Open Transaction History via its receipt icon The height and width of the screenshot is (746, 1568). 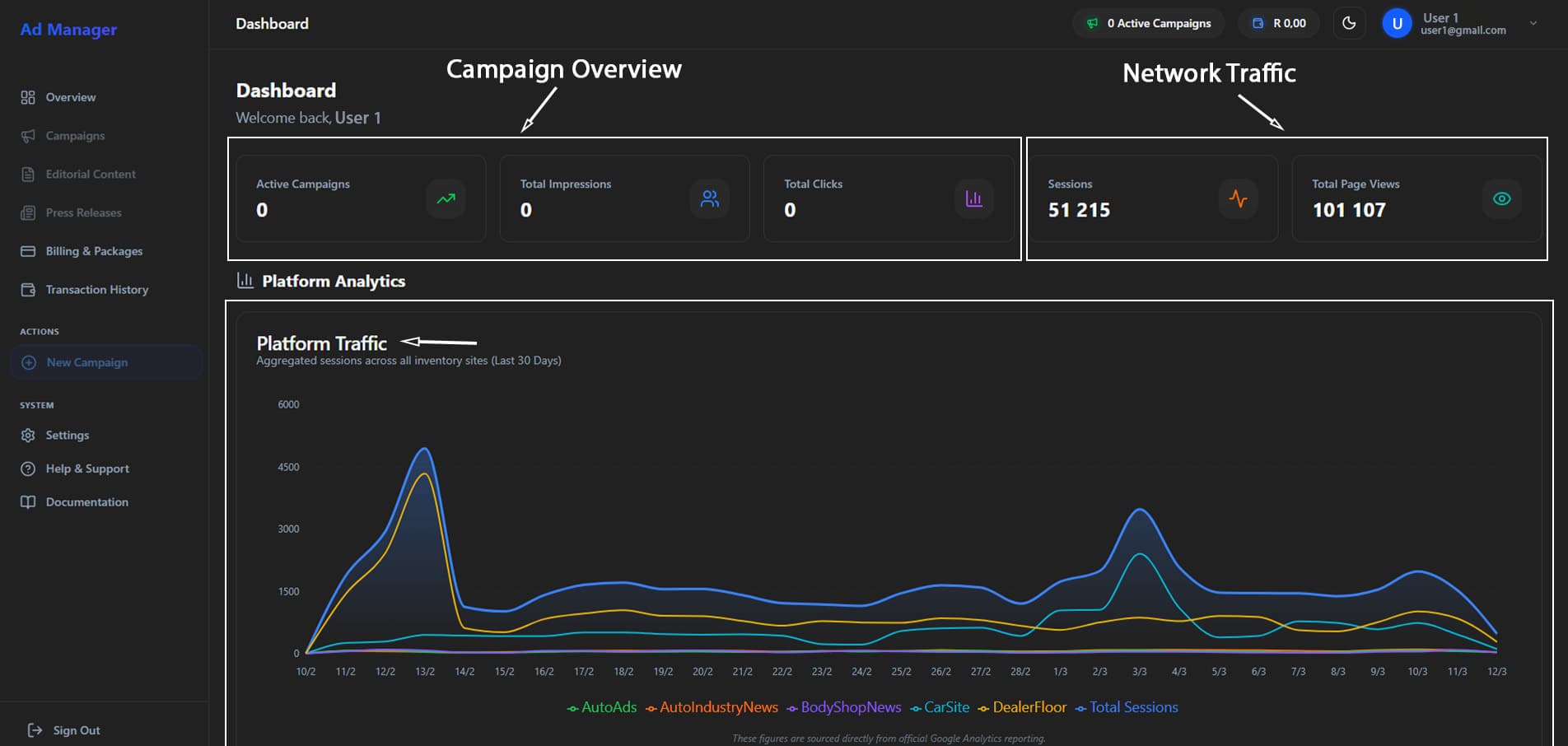(x=27, y=289)
